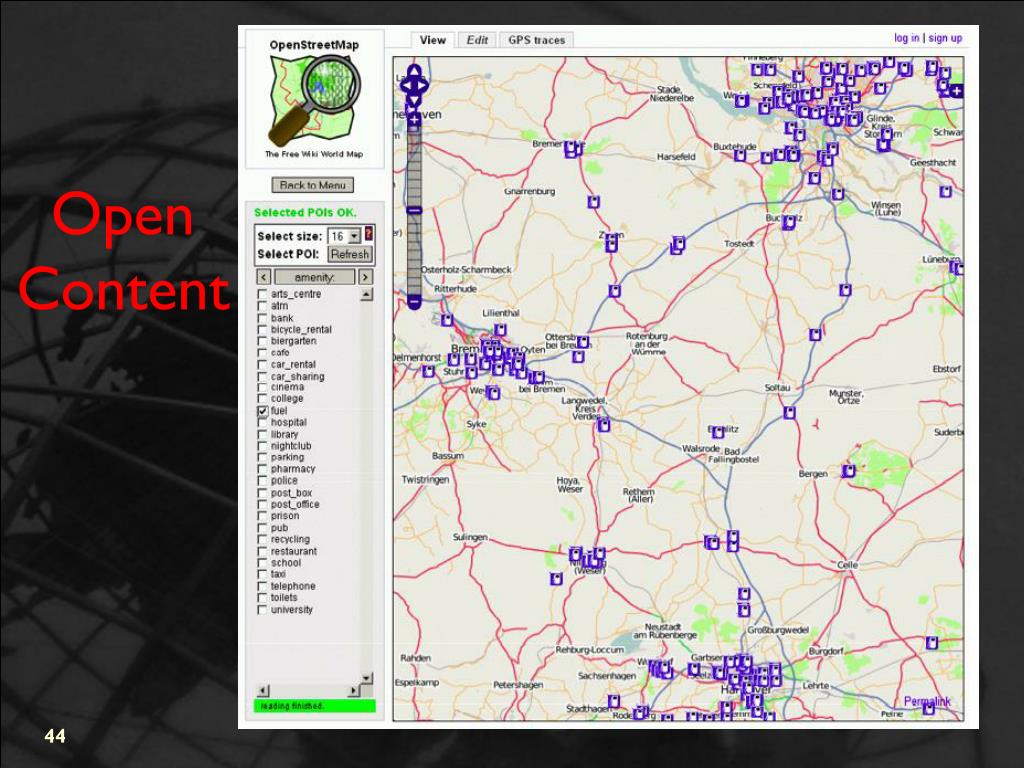Open the red question mark help icon
The height and width of the screenshot is (768, 1024).
368,234
